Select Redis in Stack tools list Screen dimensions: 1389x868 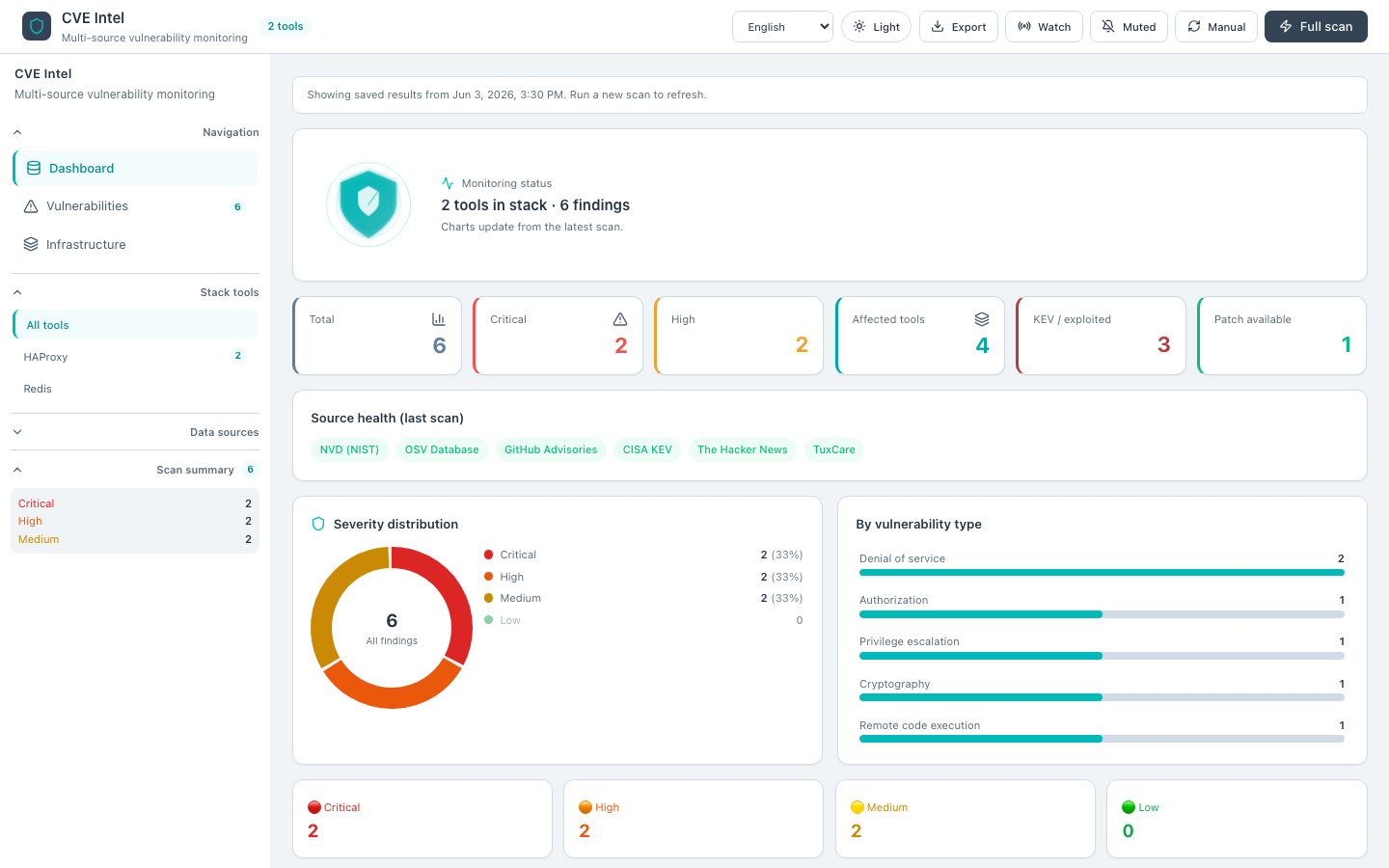coord(135,389)
